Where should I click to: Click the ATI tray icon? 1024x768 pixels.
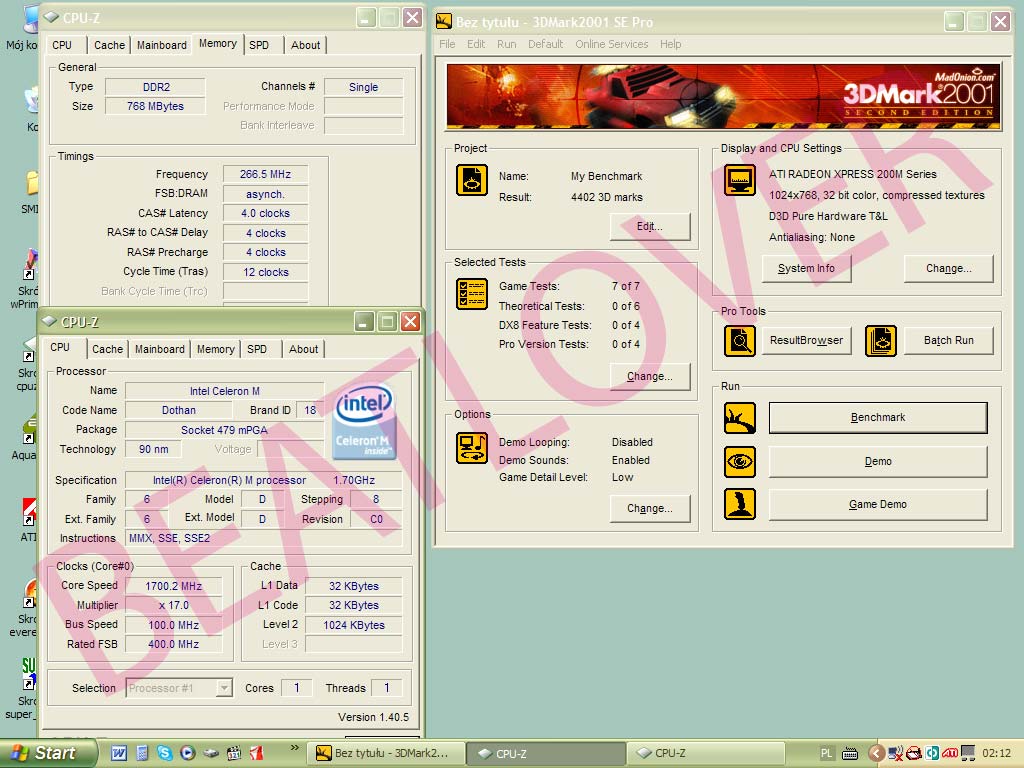click(950, 754)
